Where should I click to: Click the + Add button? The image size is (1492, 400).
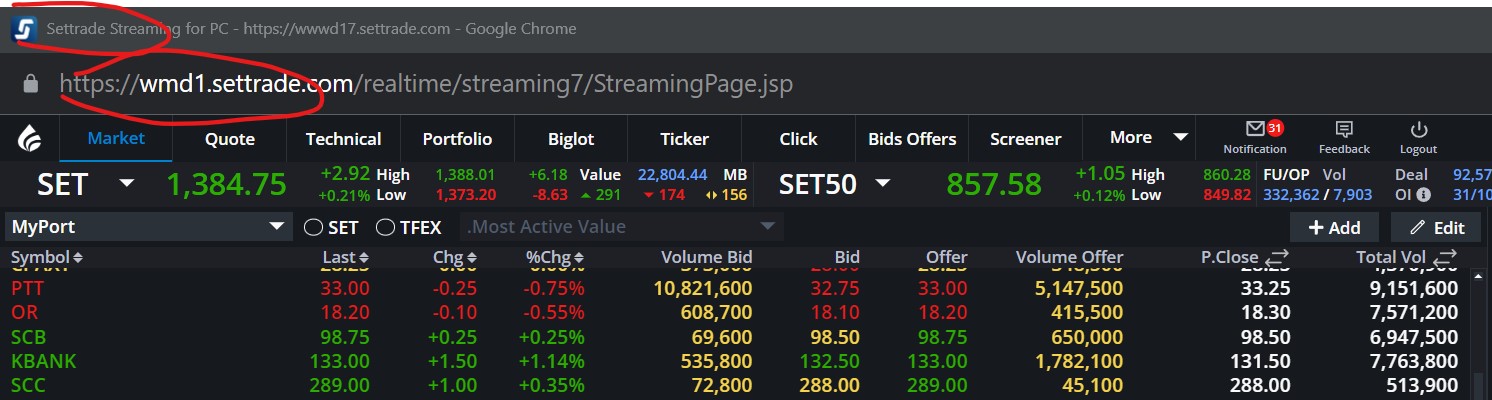click(1334, 227)
